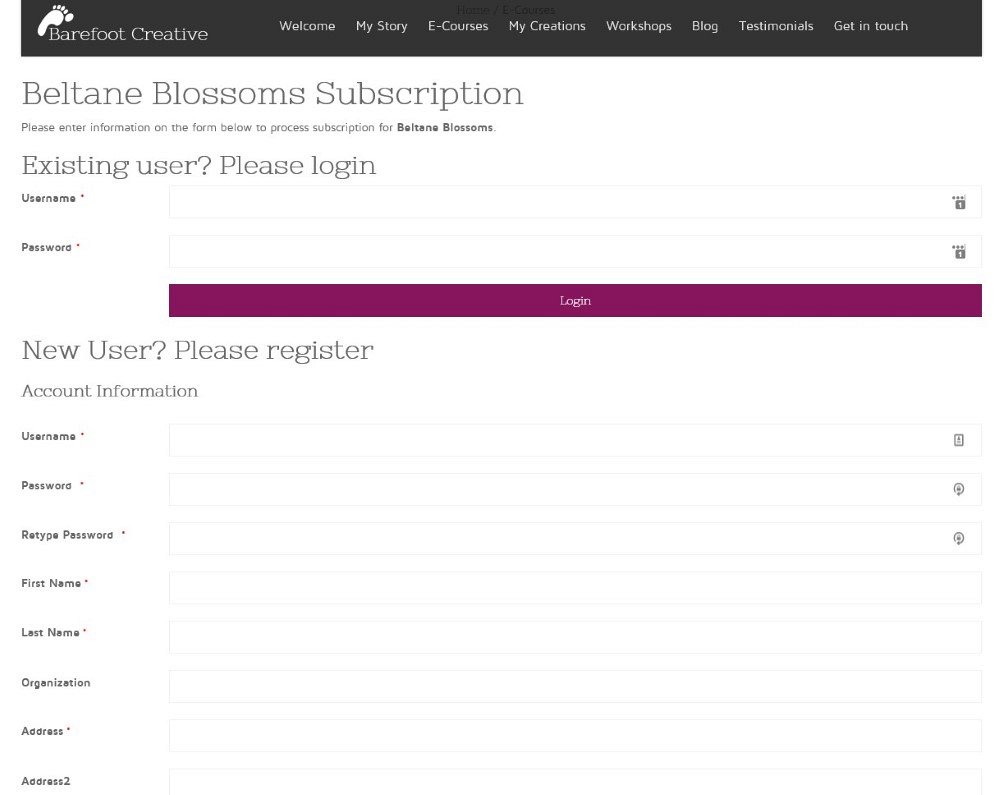The image size is (1000, 795).
Task: Click the key icon in Retype Password field
Action: coord(959,538)
